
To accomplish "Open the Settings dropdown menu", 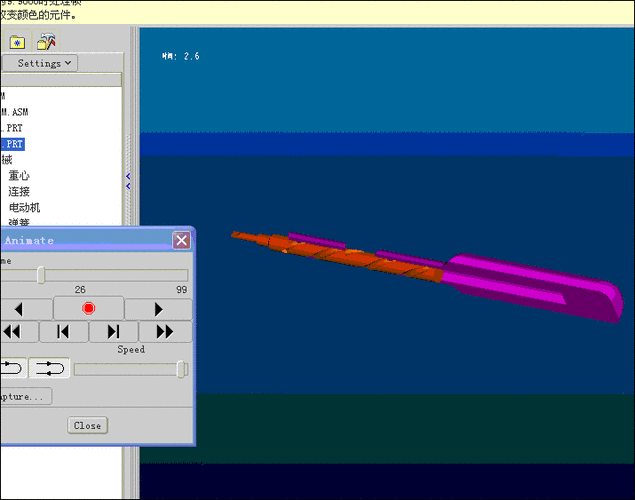I will [46, 63].
